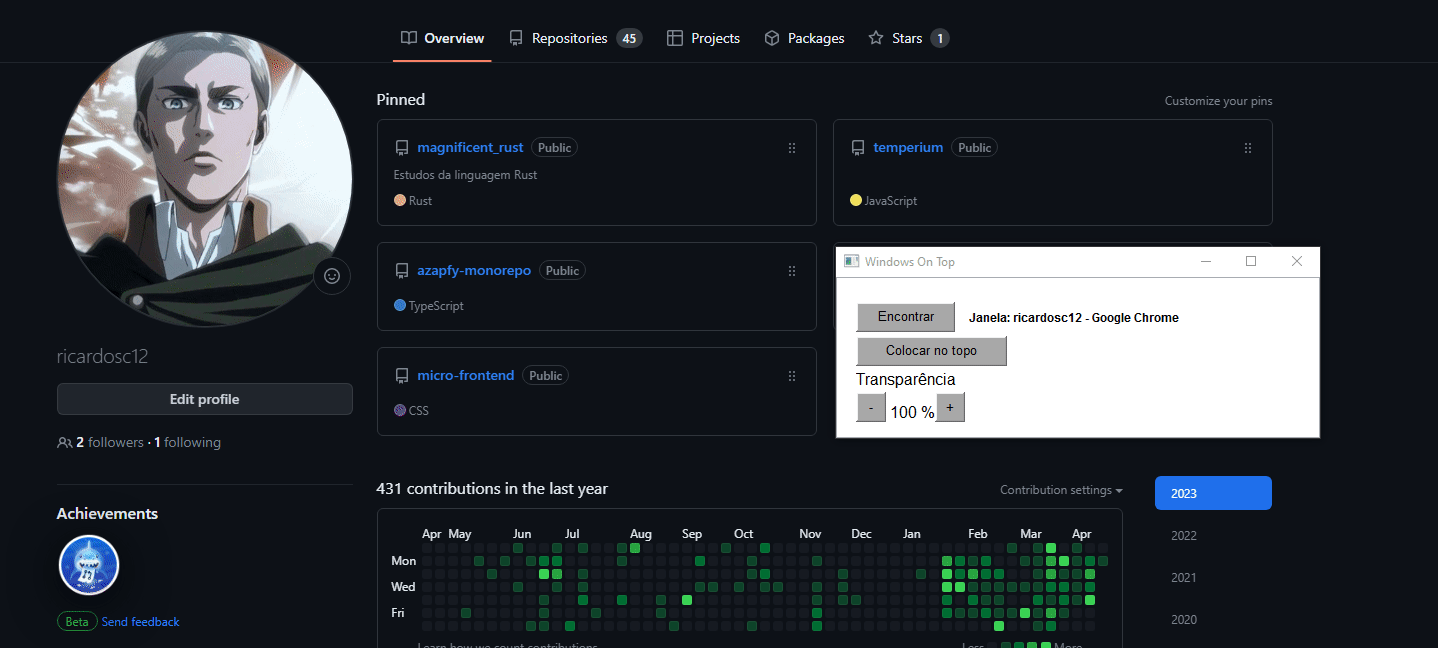Decrease transparency with minus button

click(871, 408)
